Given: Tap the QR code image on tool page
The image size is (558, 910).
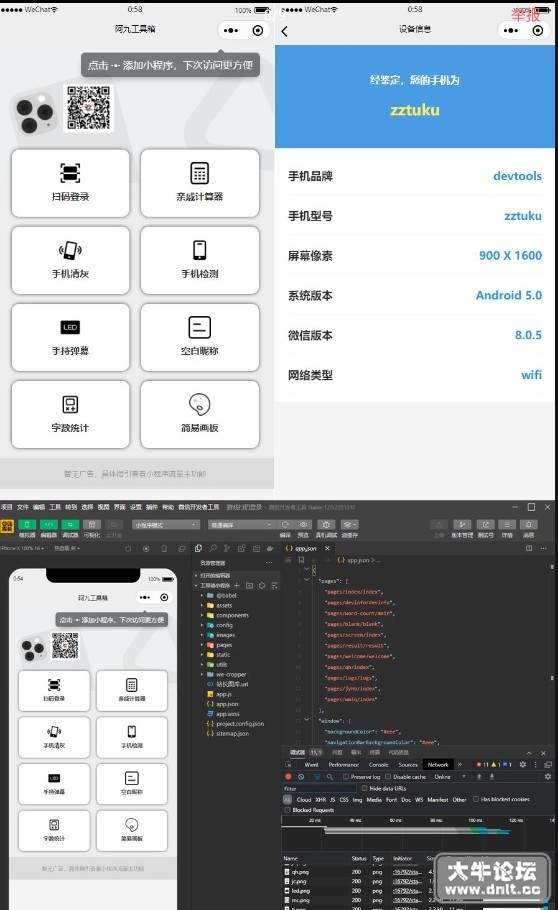Looking at the screenshot, I should 88,107.
